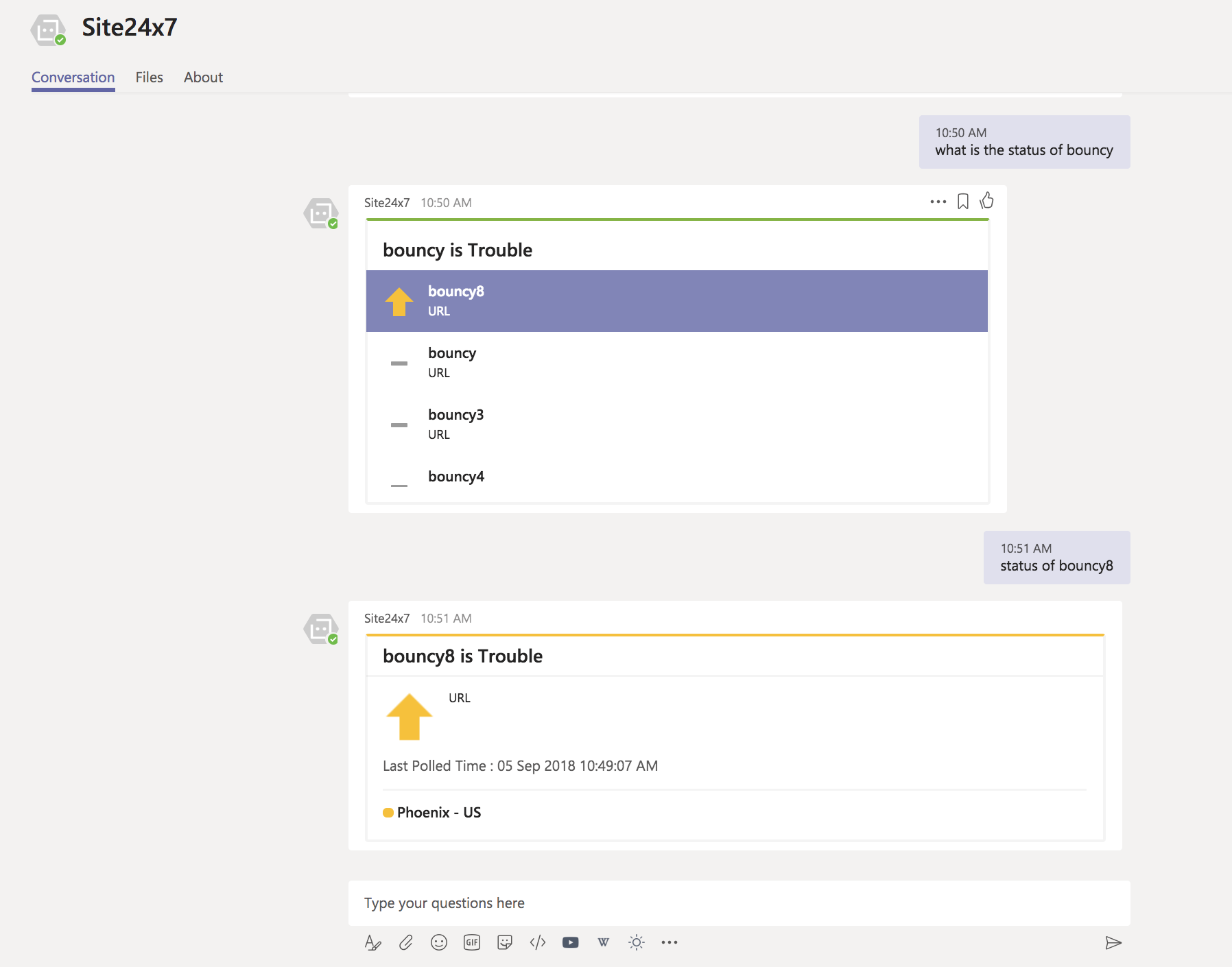This screenshot has height=967, width=1232.
Task: Expand more compose toolbar options
Action: tap(670, 943)
